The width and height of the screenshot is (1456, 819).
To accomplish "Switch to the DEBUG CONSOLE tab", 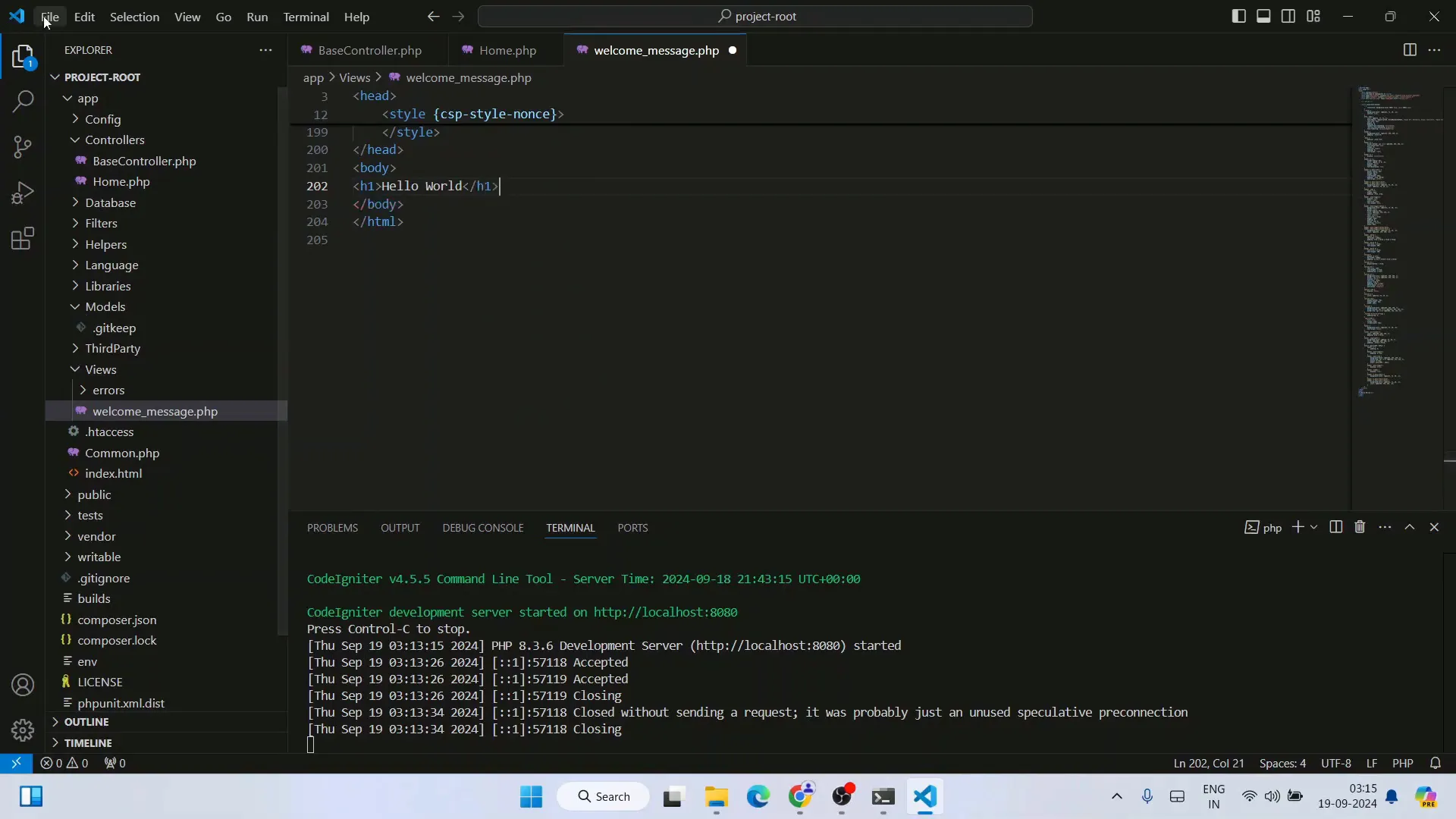I will point(483,528).
